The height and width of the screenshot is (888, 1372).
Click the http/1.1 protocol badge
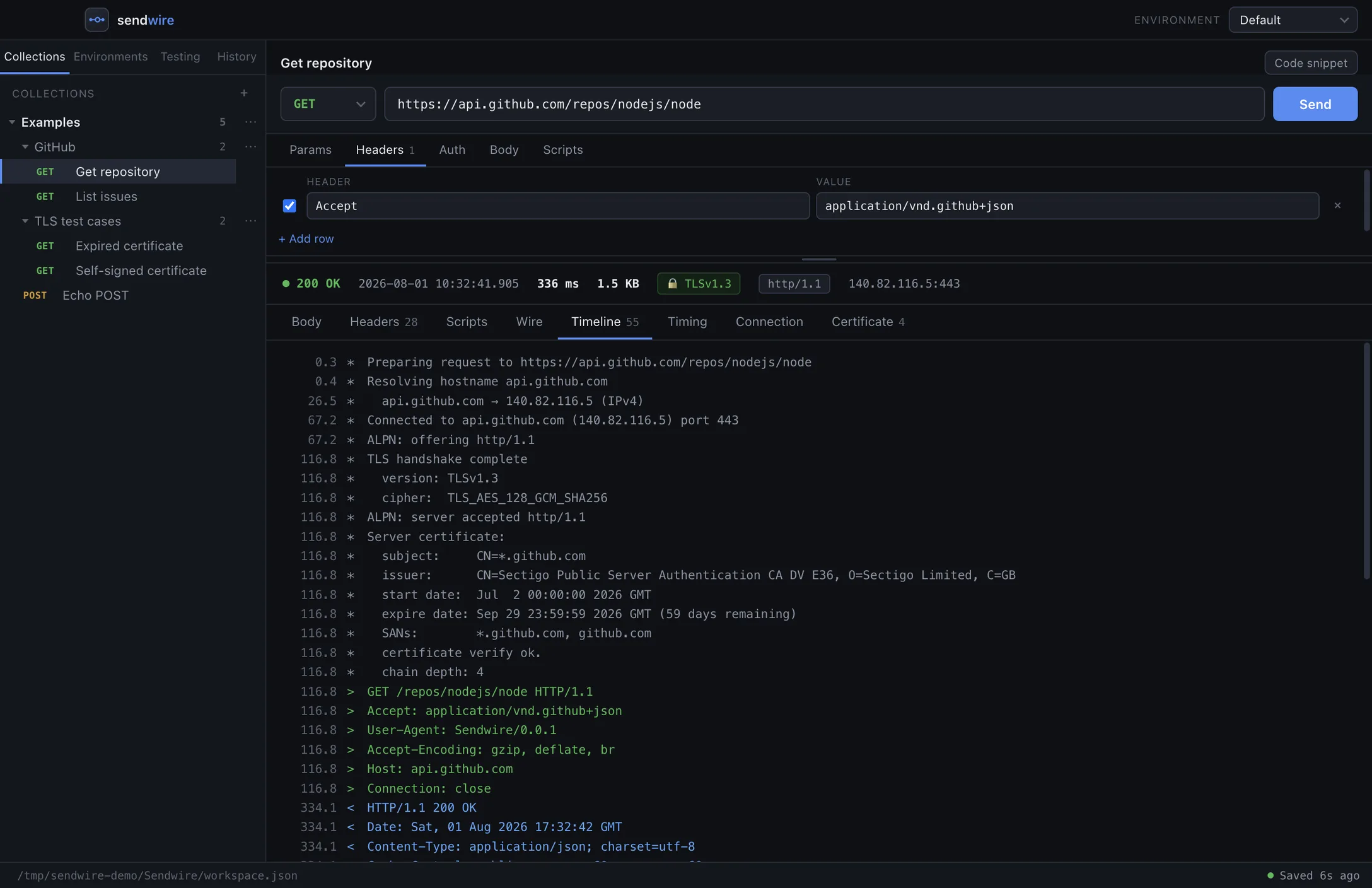(x=794, y=283)
